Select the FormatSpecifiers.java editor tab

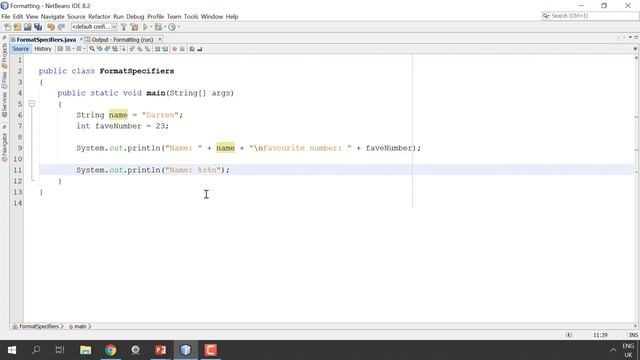46,40
